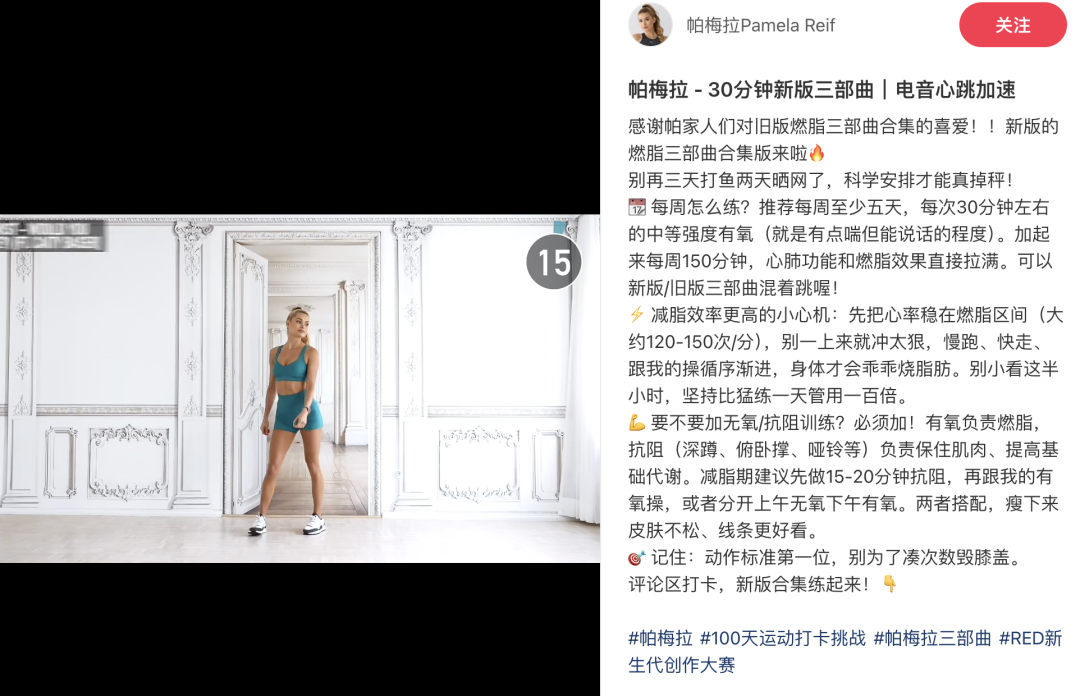Click the post title 帕梅拉 - 30分钟新版三部曲
The image size is (1080, 696).
click(x=751, y=90)
